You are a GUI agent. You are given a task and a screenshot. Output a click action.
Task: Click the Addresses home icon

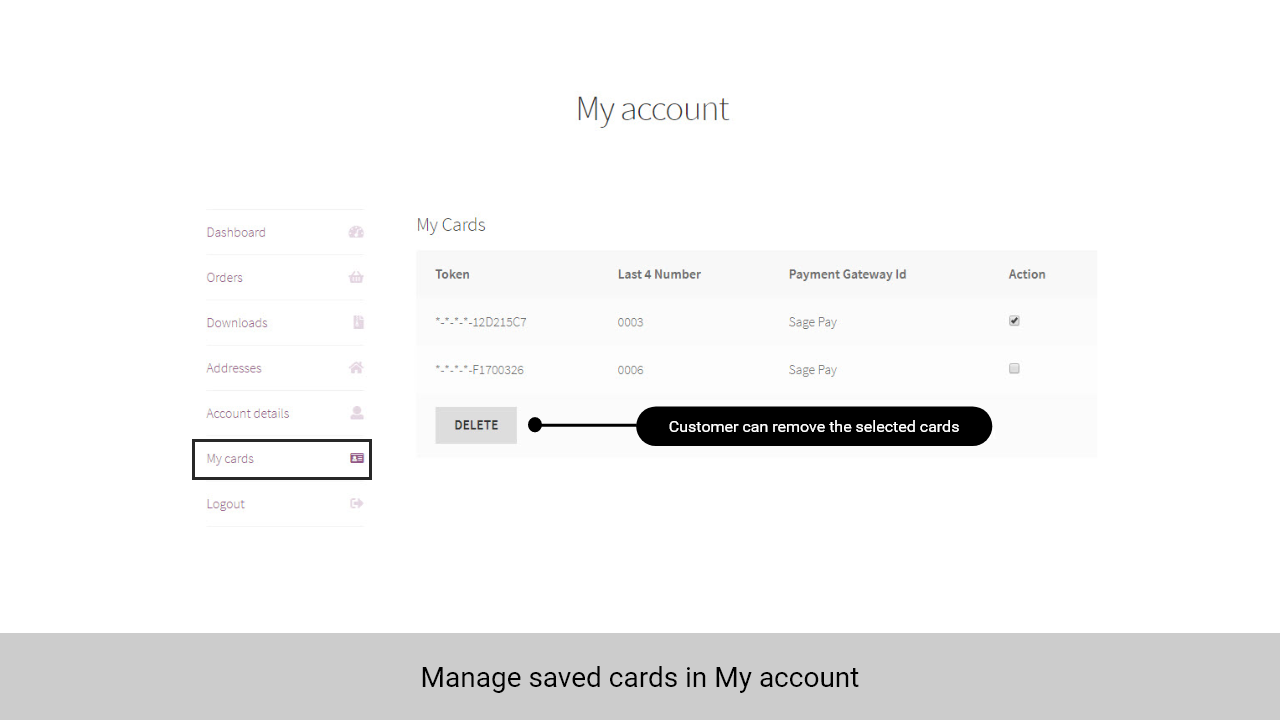pos(356,368)
